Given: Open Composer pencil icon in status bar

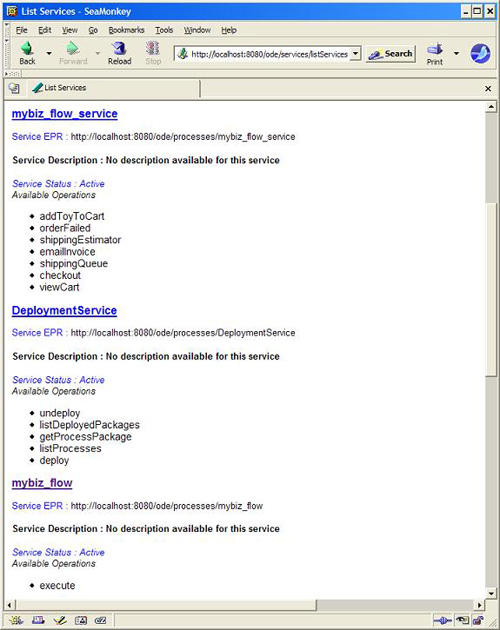Looking at the screenshot, I should [x=59, y=620].
